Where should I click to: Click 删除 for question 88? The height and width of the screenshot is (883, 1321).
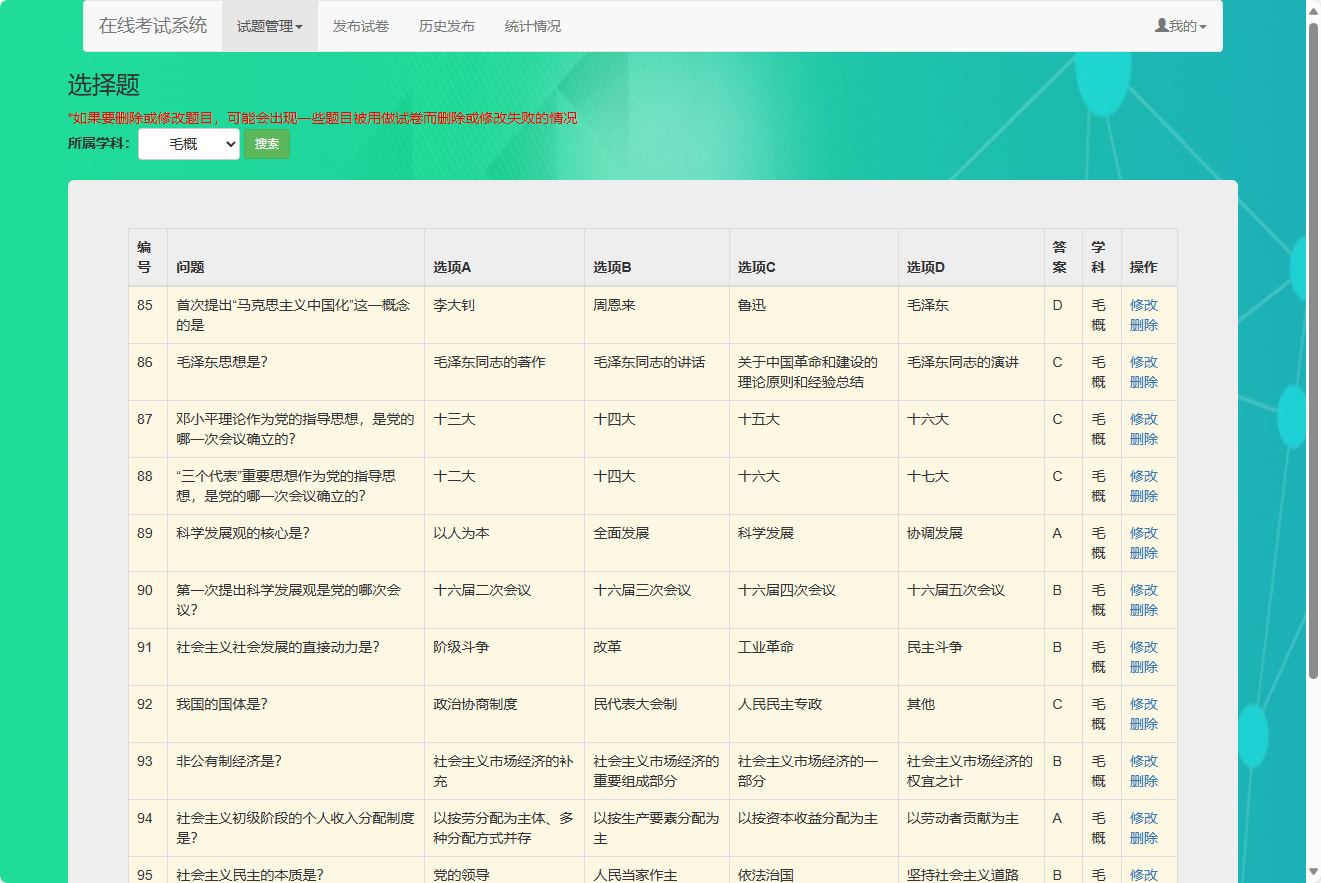tap(1143, 495)
